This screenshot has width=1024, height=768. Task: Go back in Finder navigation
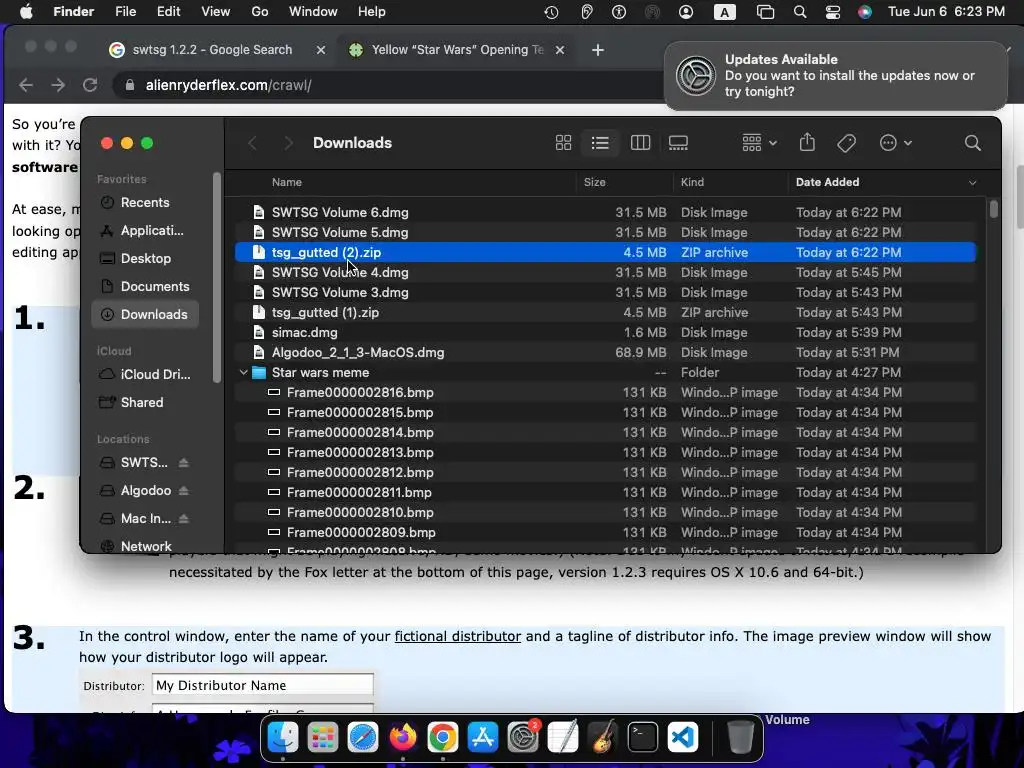coord(253,143)
